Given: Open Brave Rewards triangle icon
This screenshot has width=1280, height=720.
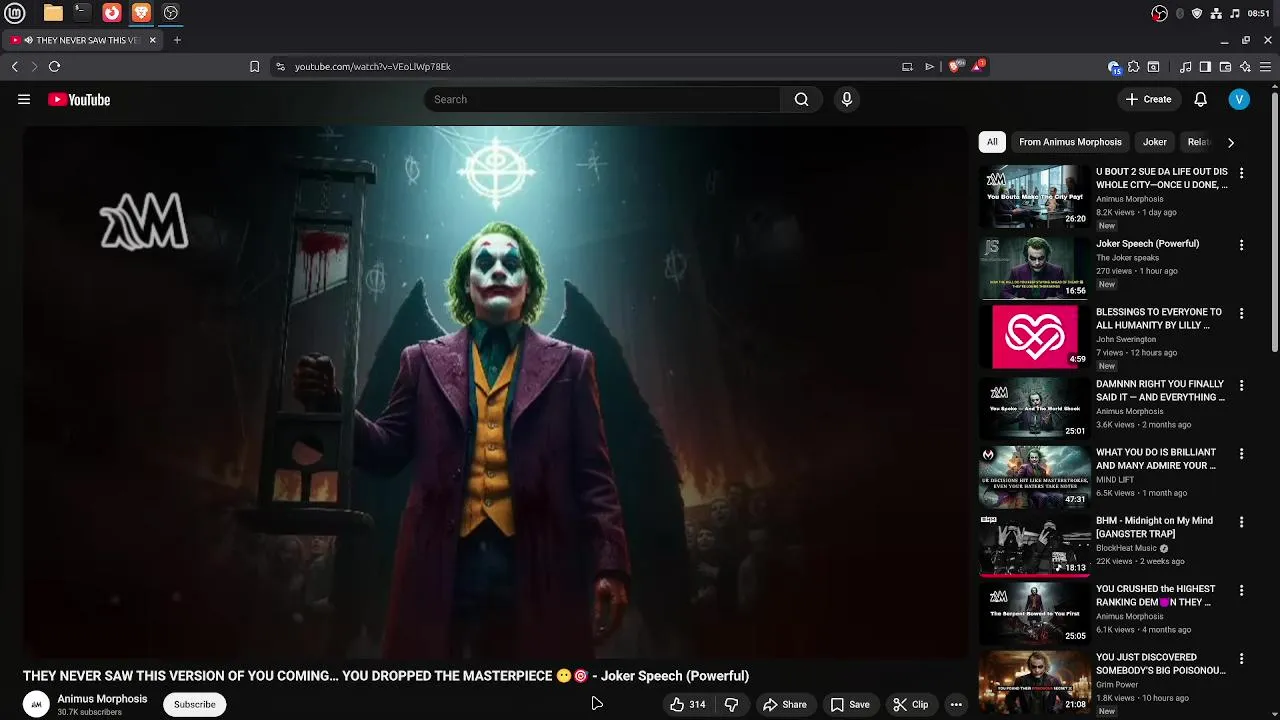Looking at the screenshot, I should 980,66.
